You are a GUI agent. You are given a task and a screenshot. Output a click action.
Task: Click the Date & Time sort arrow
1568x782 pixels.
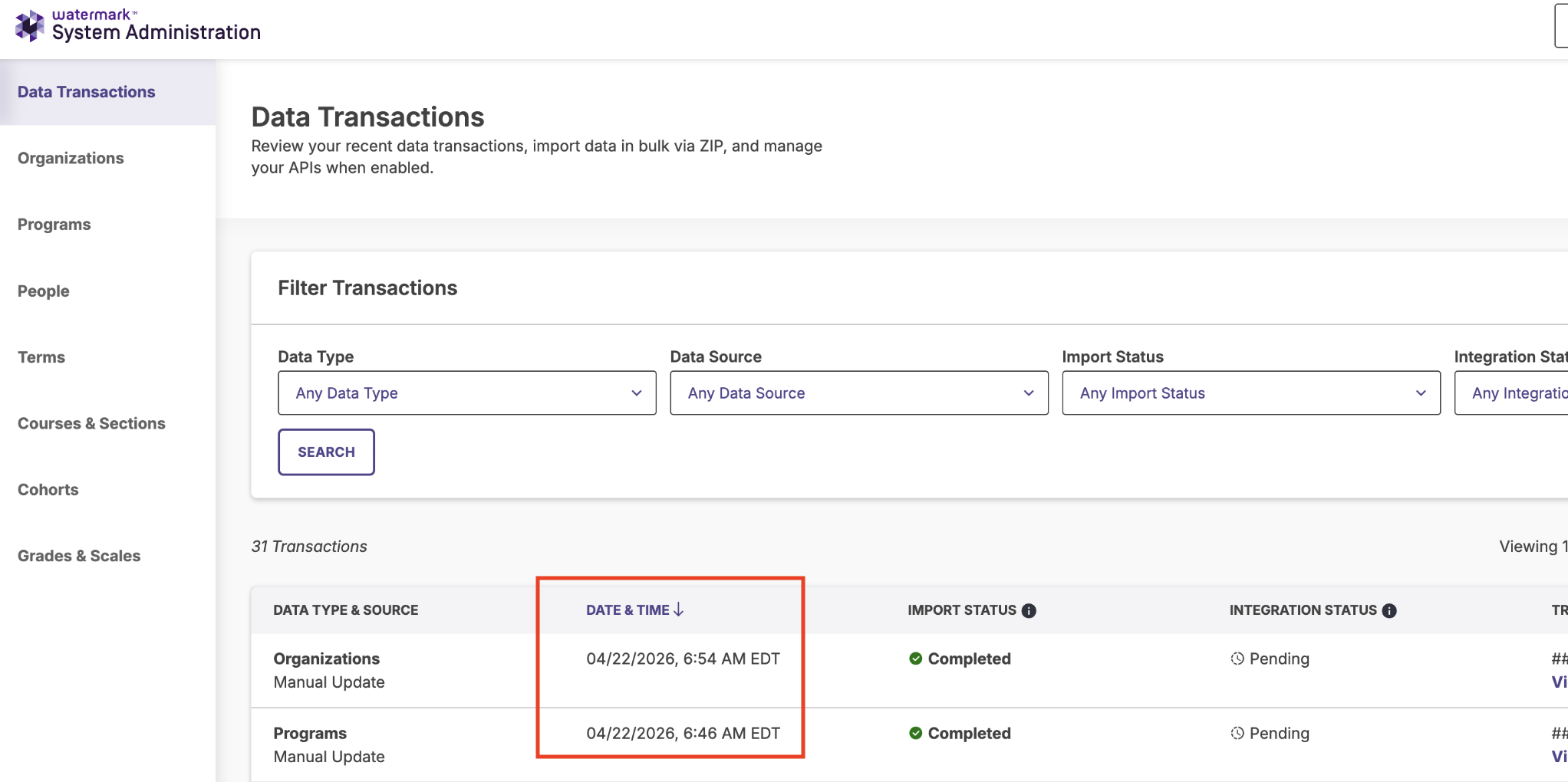tap(678, 609)
